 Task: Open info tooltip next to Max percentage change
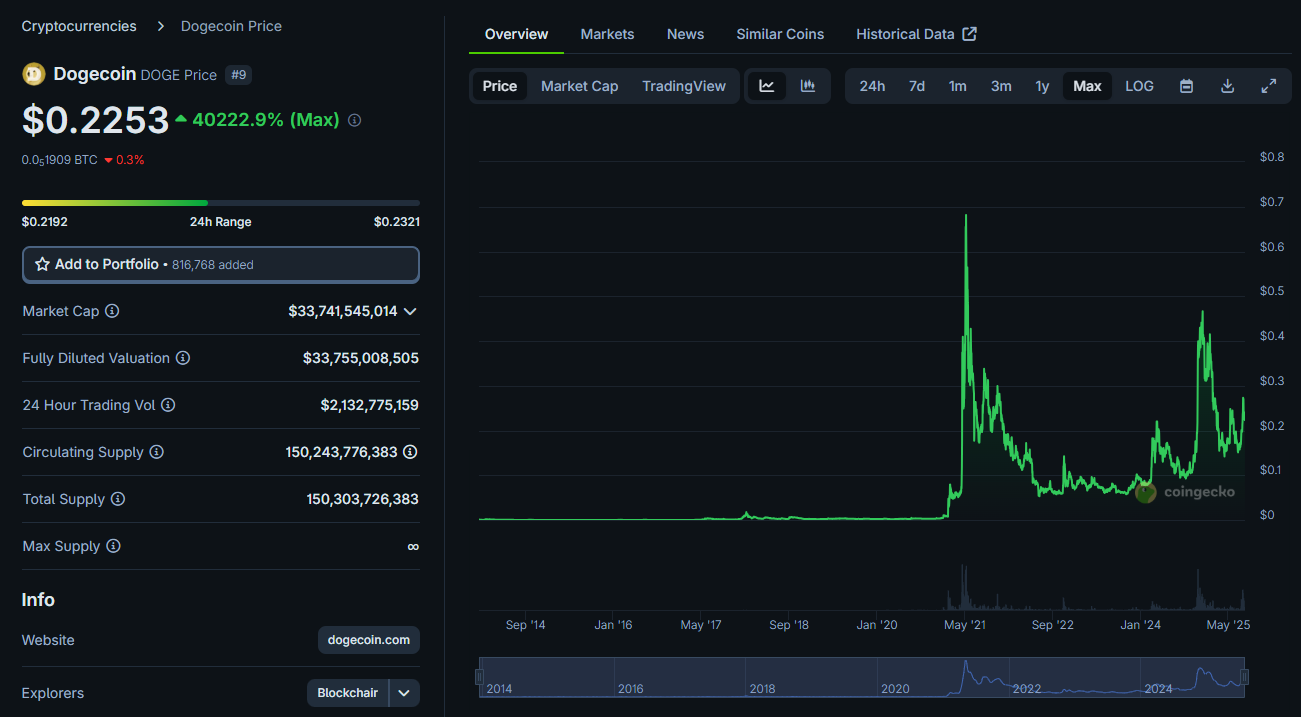[x=354, y=120]
